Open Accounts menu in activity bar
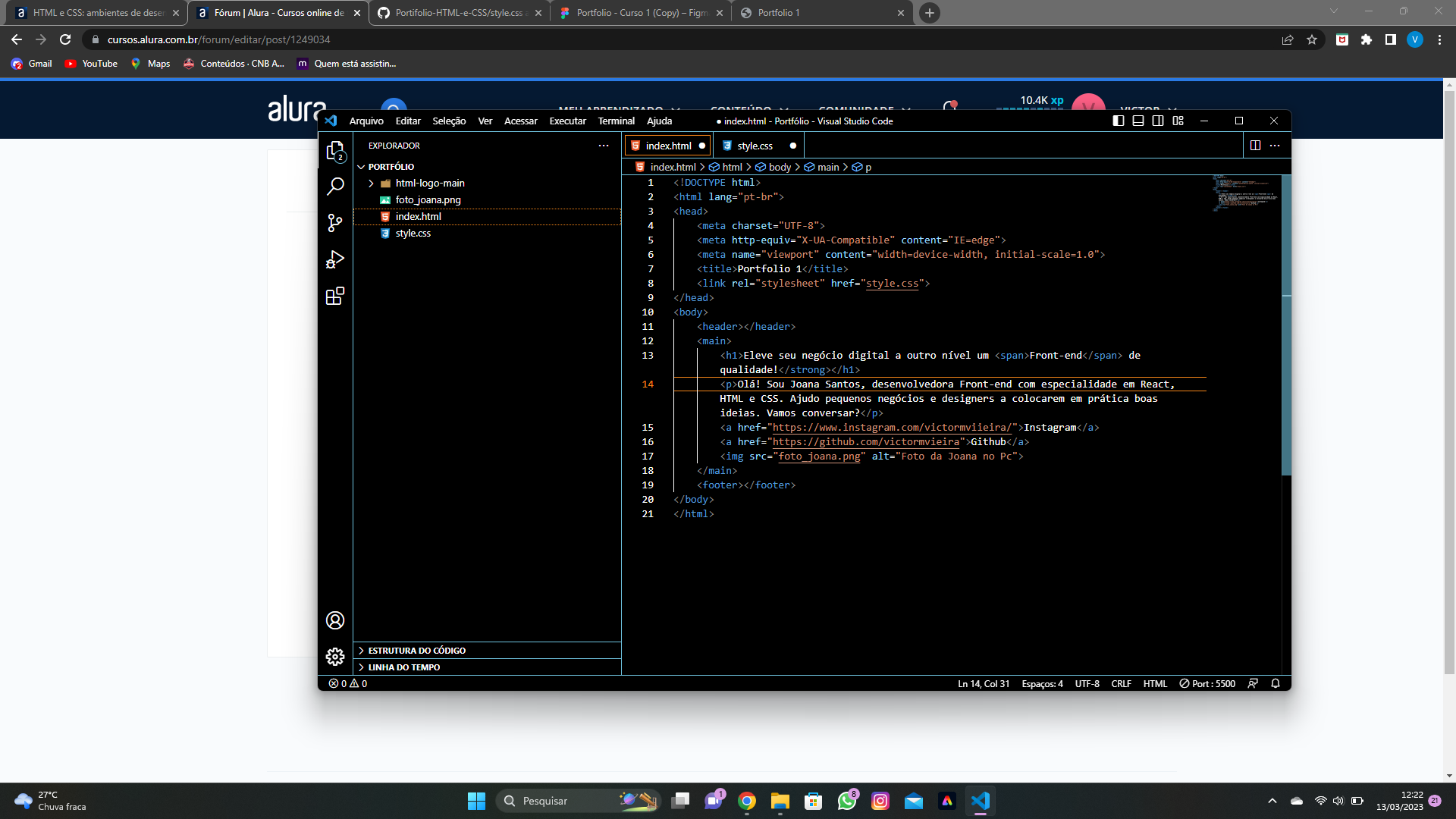 pyautogui.click(x=335, y=620)
